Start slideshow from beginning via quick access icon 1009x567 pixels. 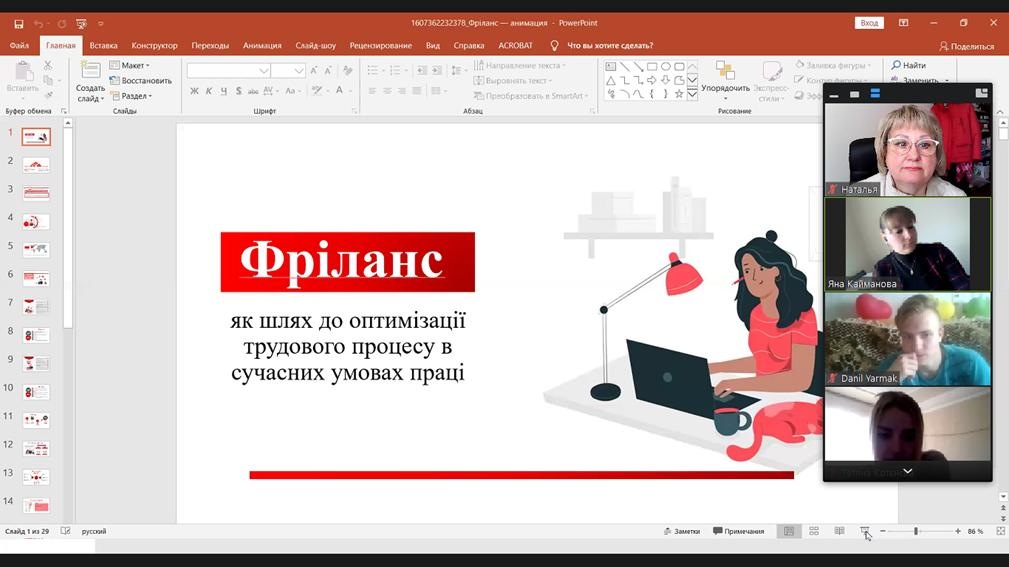coord(81,23)
